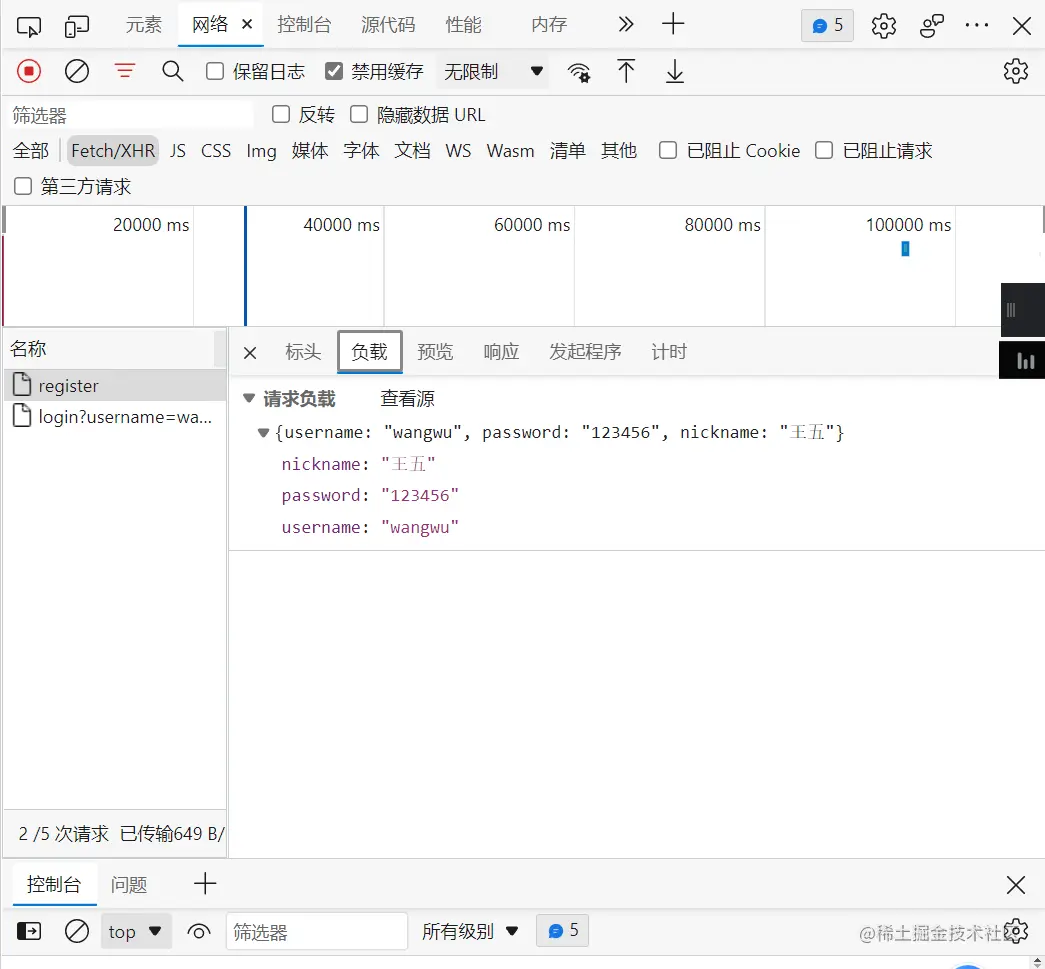
Task: Add a drawer tab with plus icon
Action: [205, 884]
